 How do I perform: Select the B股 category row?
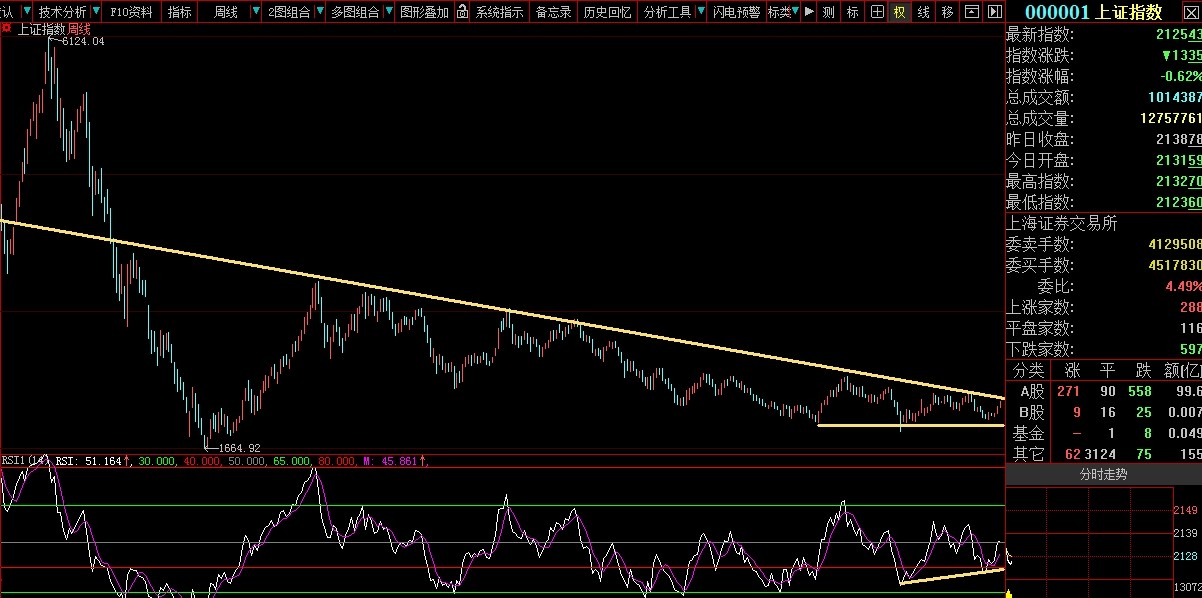[x=1103, y=412]
